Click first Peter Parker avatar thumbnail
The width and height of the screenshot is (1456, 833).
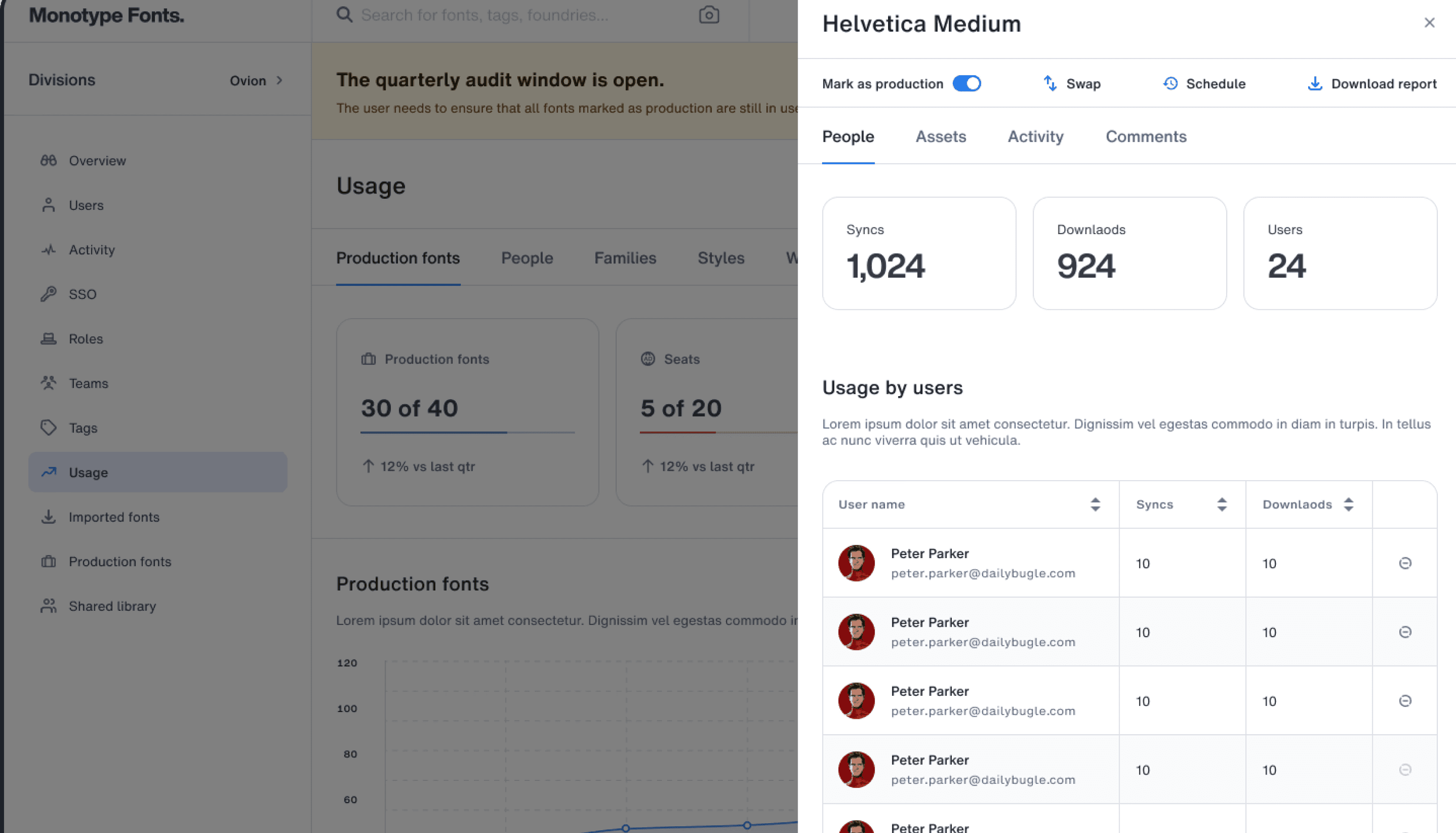857,563
